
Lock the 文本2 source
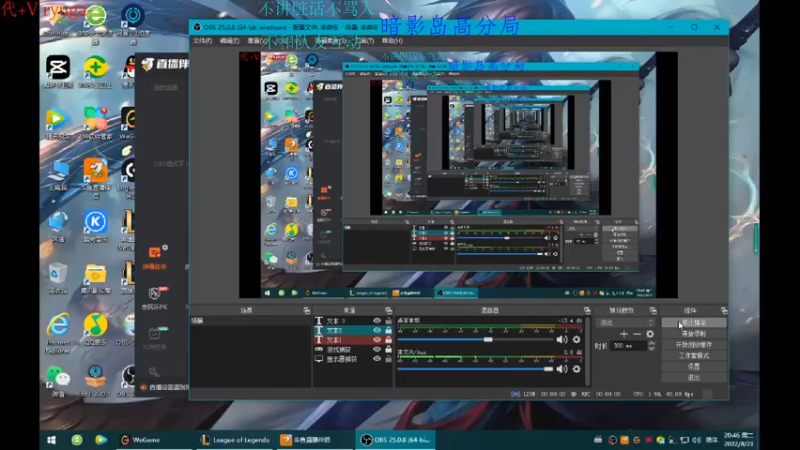click(388, 331)
